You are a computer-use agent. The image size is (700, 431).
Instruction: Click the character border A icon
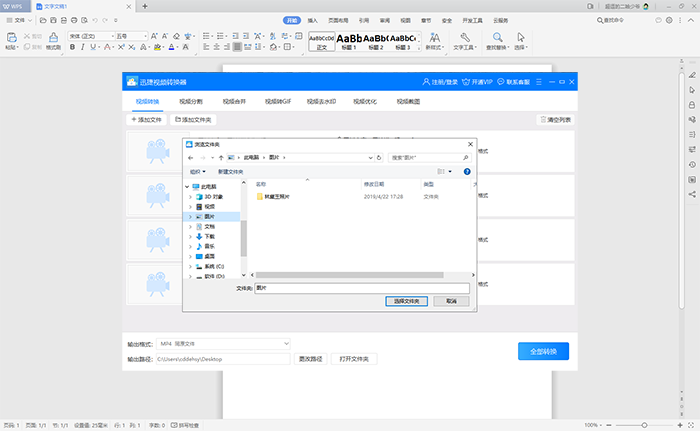(x=186, y=47)
